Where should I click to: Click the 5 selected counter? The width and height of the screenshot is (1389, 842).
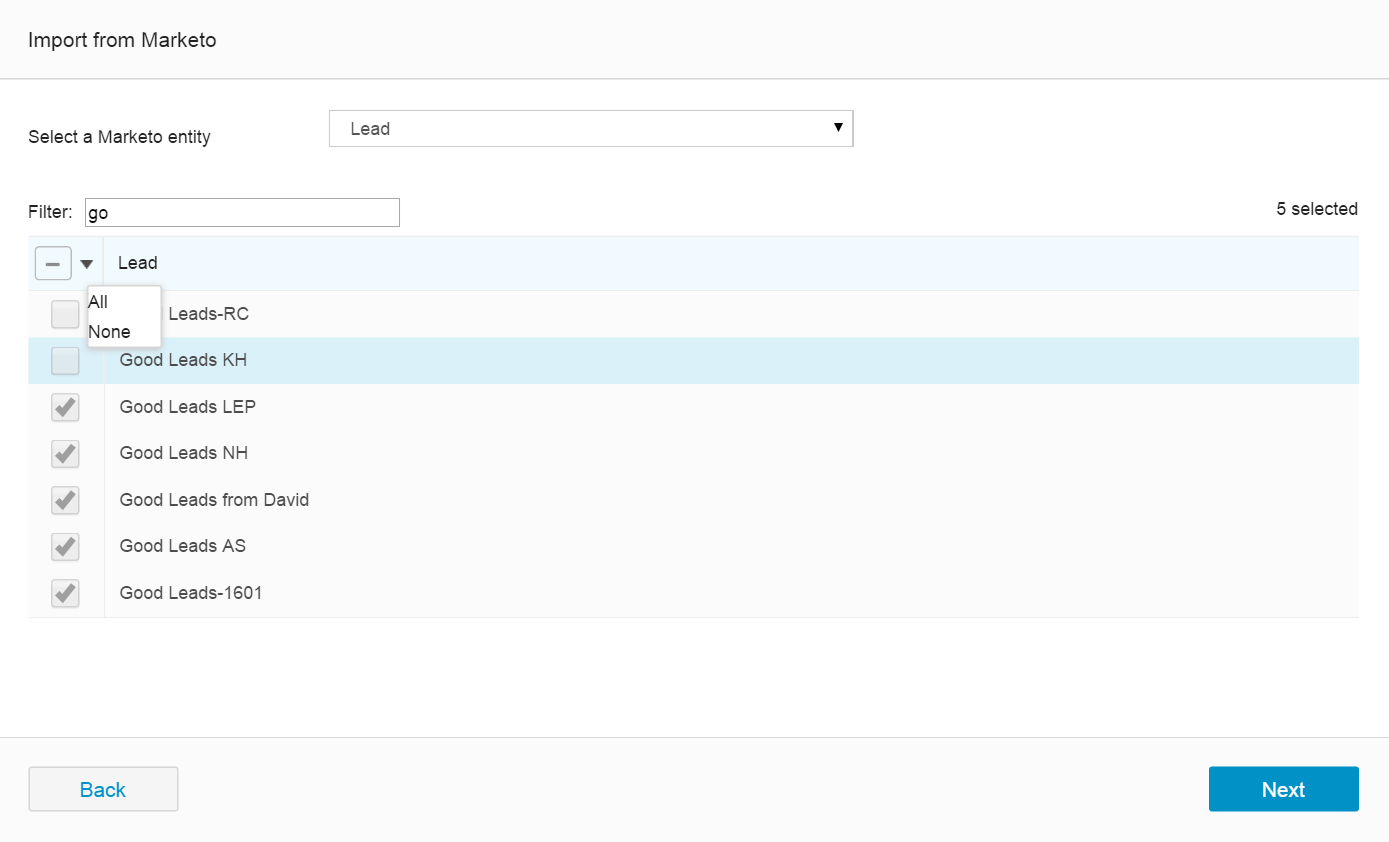[1317, 209]
